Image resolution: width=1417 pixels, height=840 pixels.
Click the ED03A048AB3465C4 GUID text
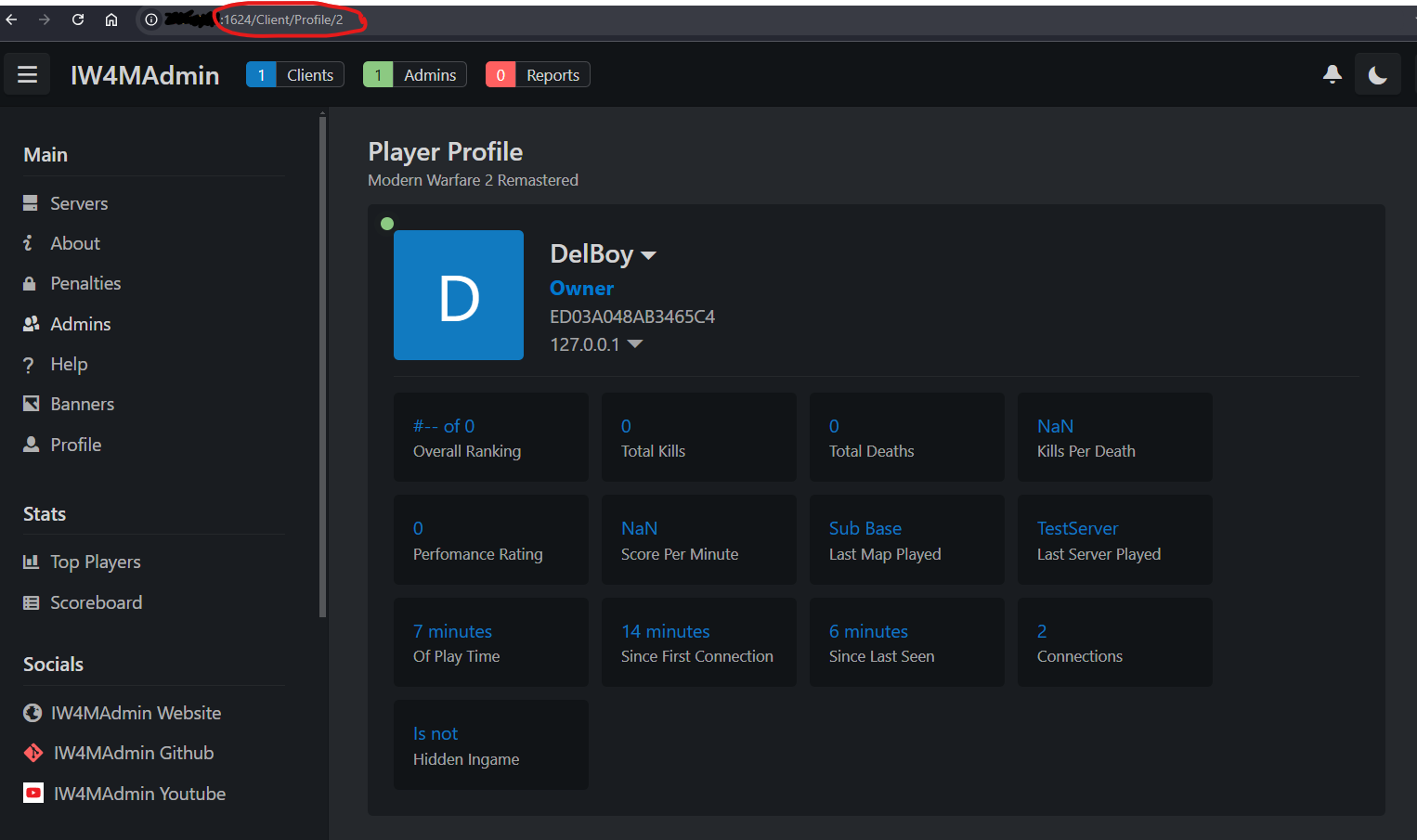point(632,317)
